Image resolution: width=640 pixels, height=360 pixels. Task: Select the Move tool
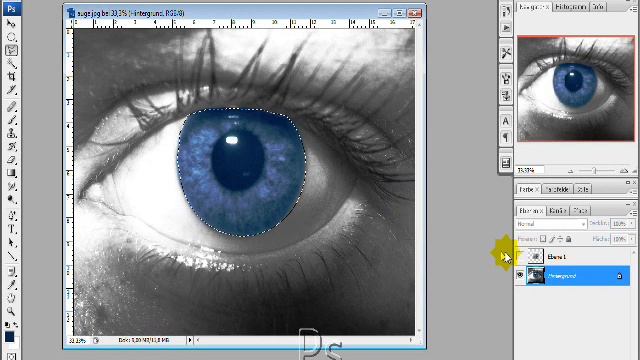pyautogui.click(x=11, y=24)
